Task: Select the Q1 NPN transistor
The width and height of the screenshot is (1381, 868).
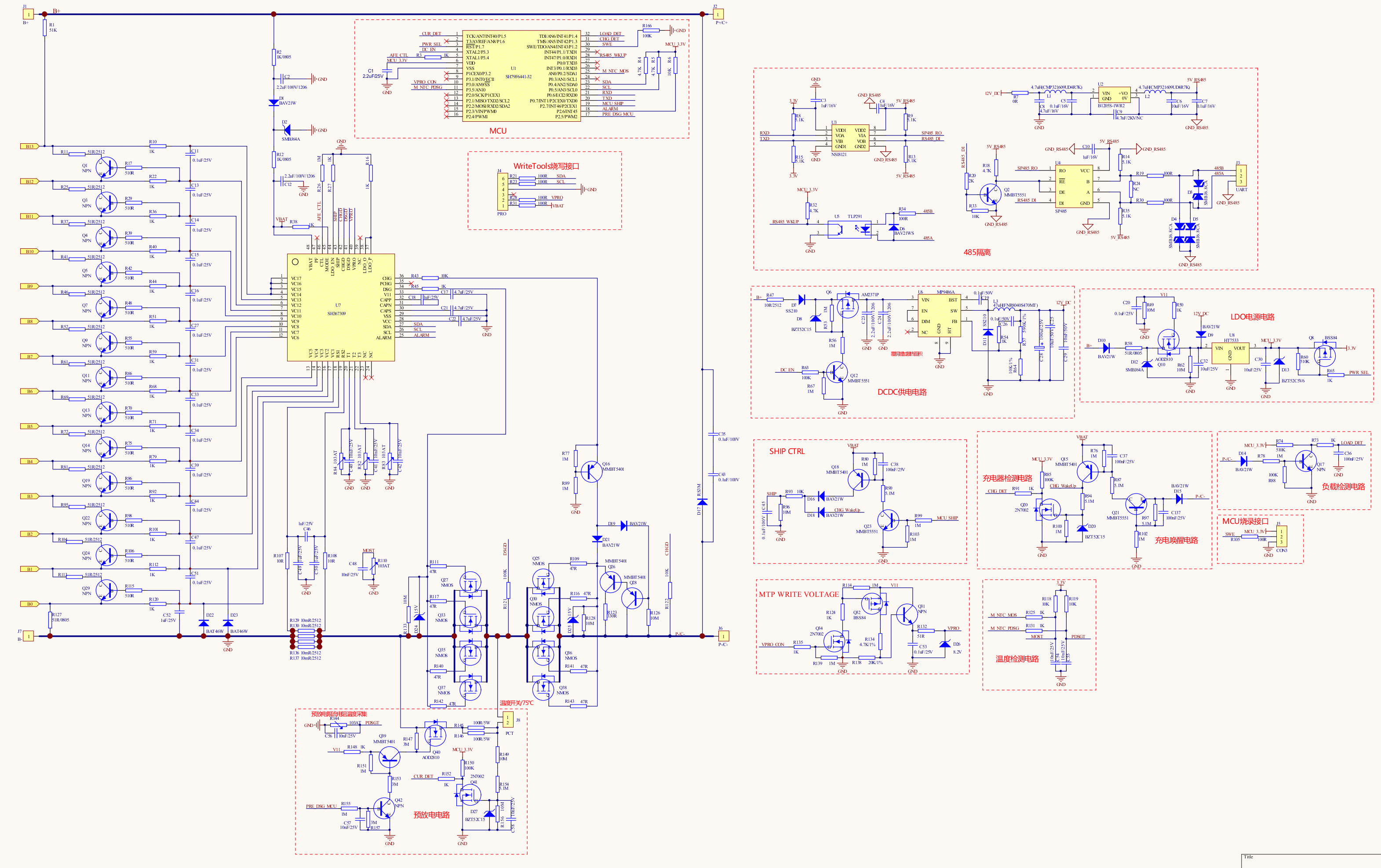Action: (x=106, y=167)
